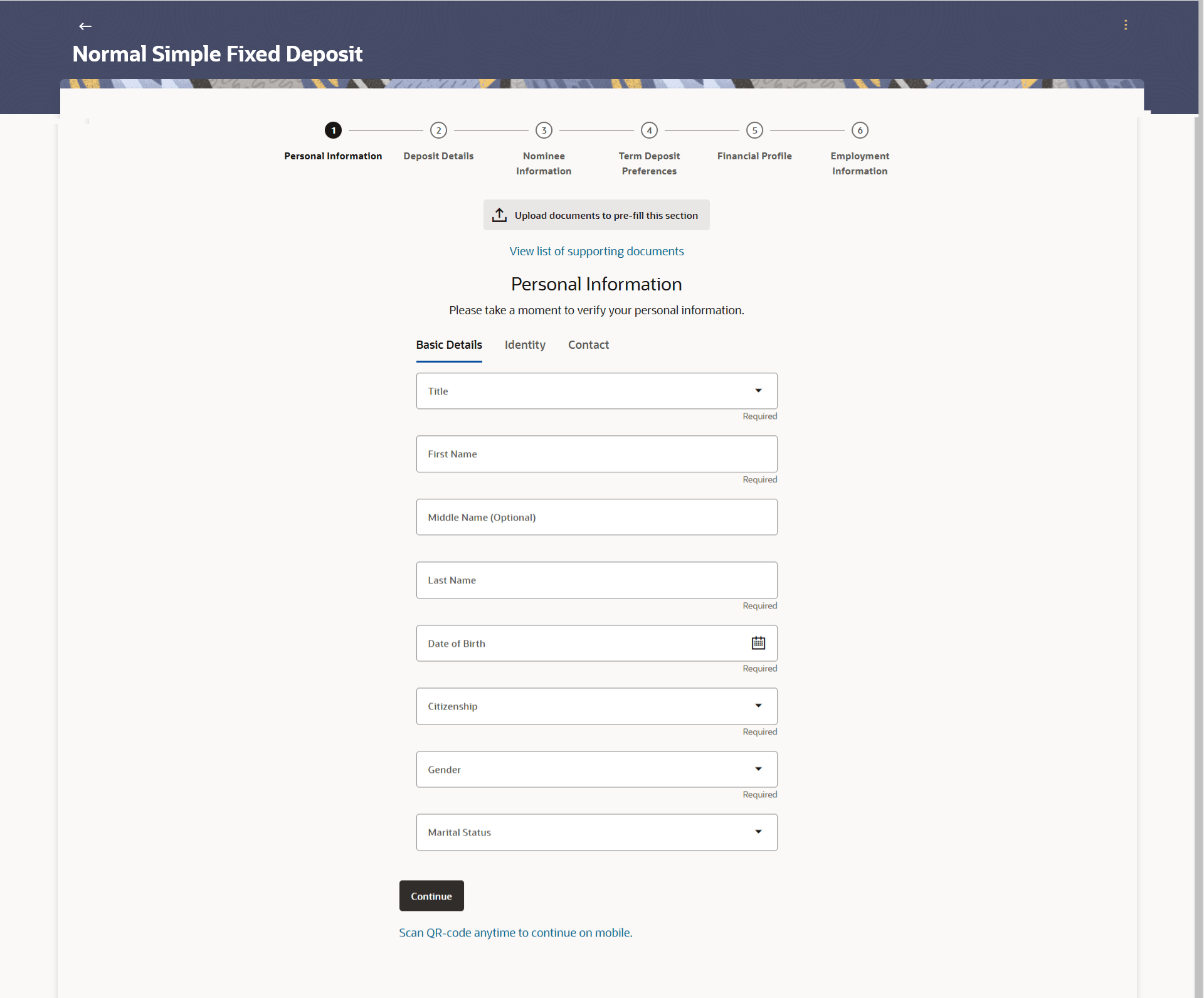Open the Citizenship dropdown
Screen dimensions: 1204x998
click(758, 706)
